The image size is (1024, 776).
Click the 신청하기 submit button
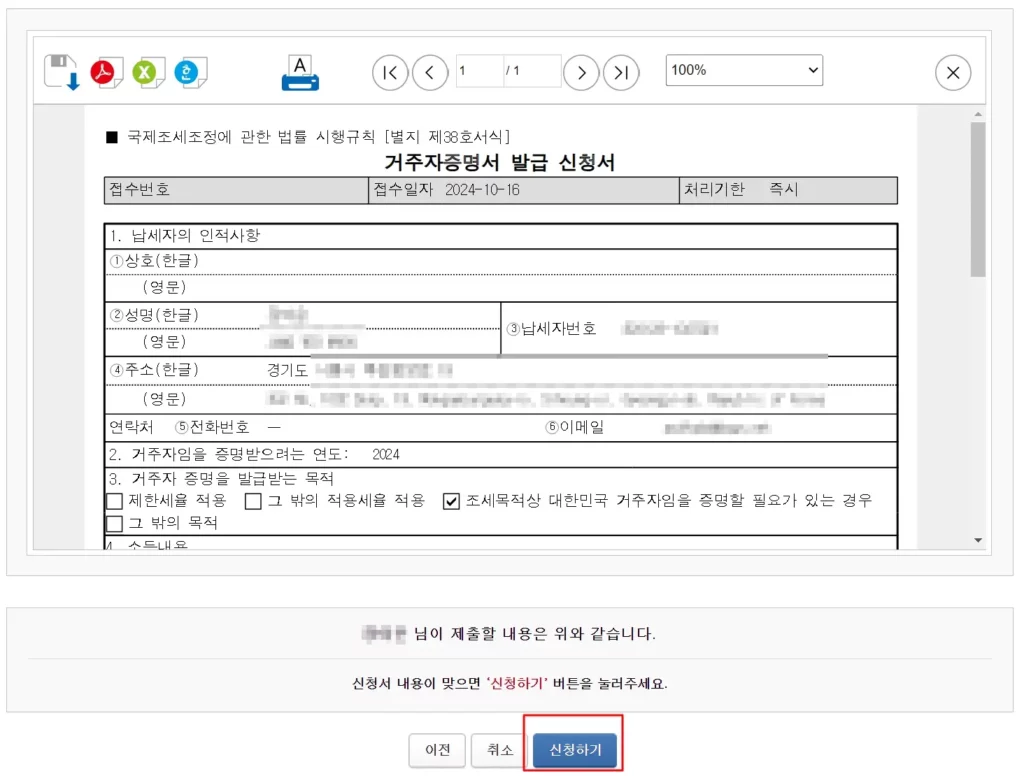coord(575,750)
